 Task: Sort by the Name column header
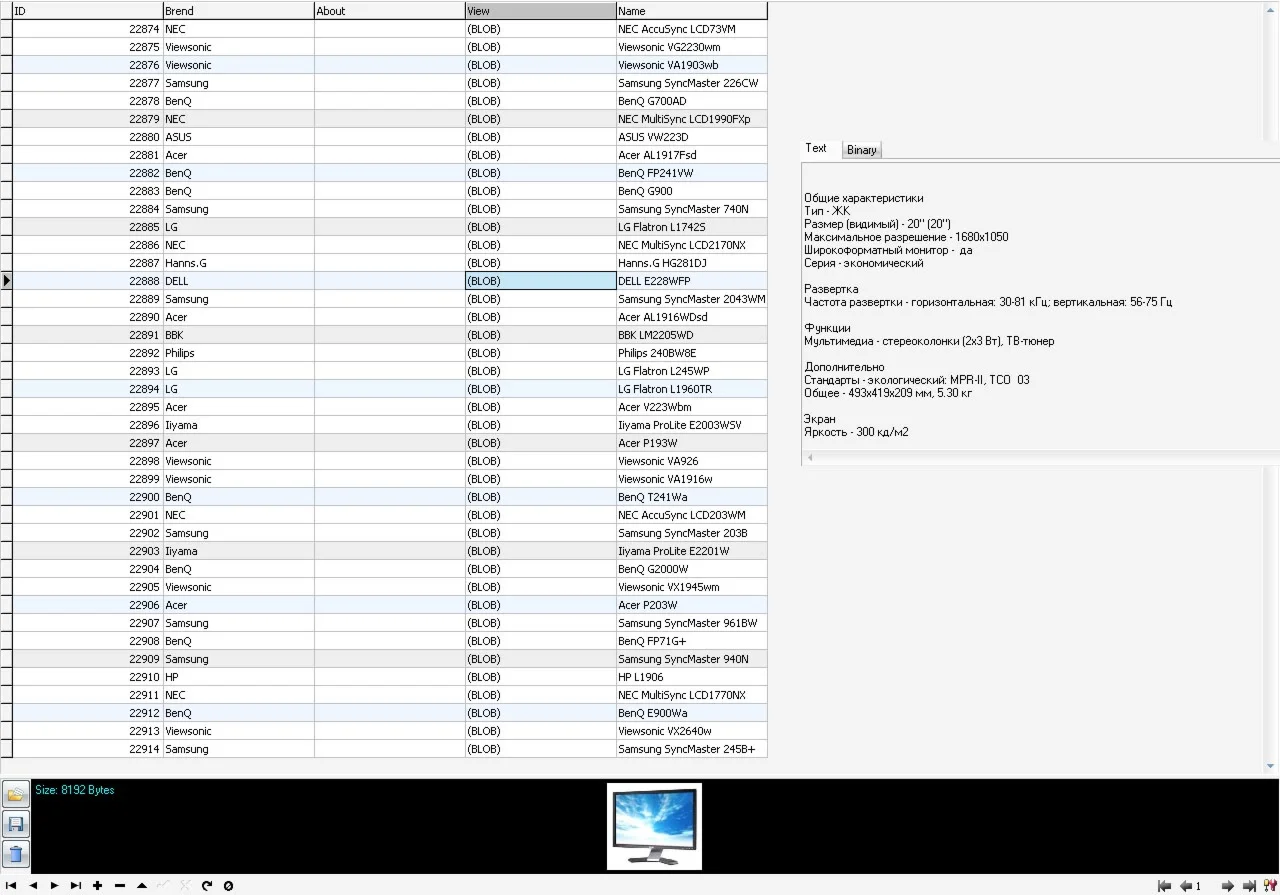[691, 10]
